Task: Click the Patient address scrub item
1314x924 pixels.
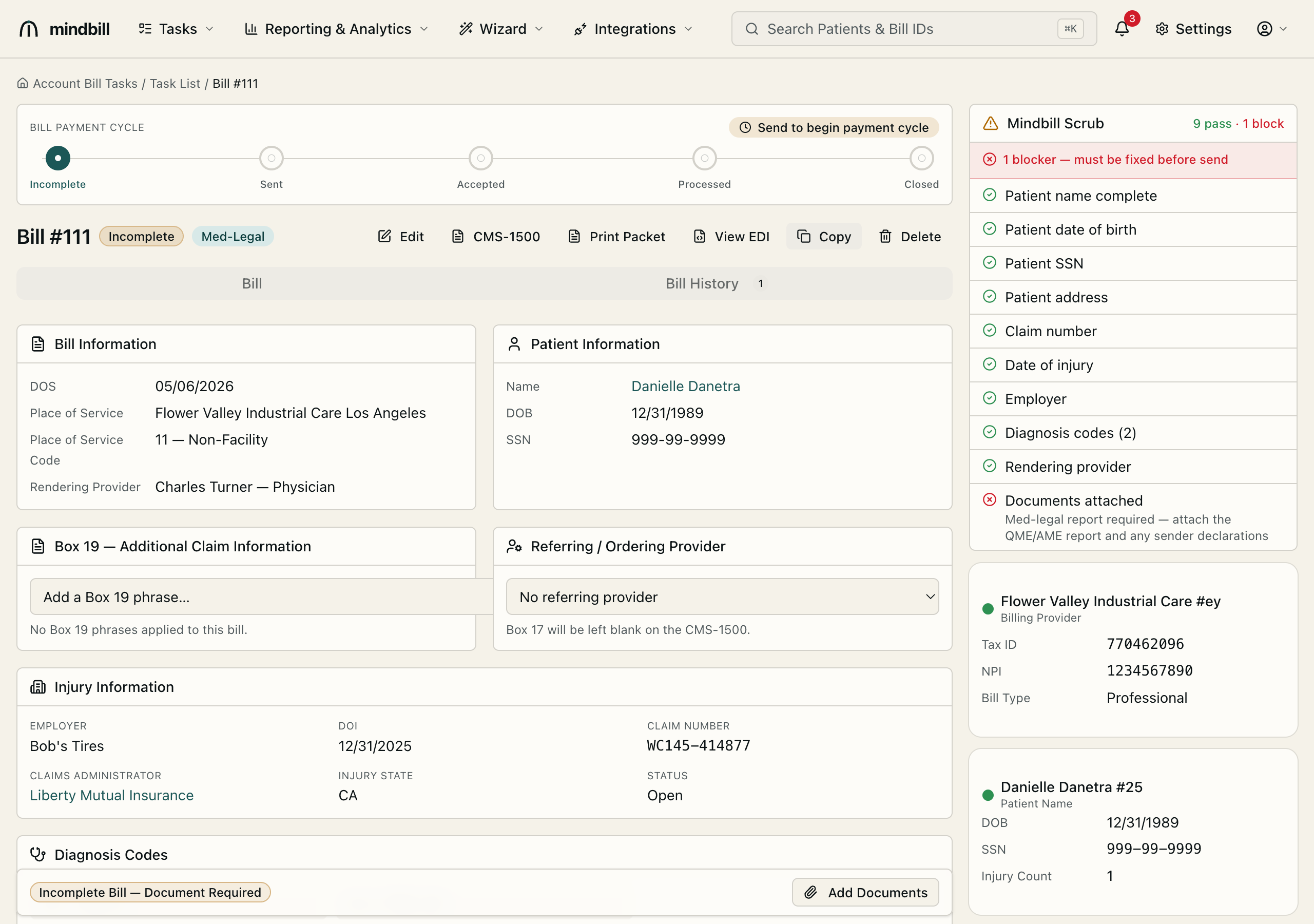Action: 1133,297
